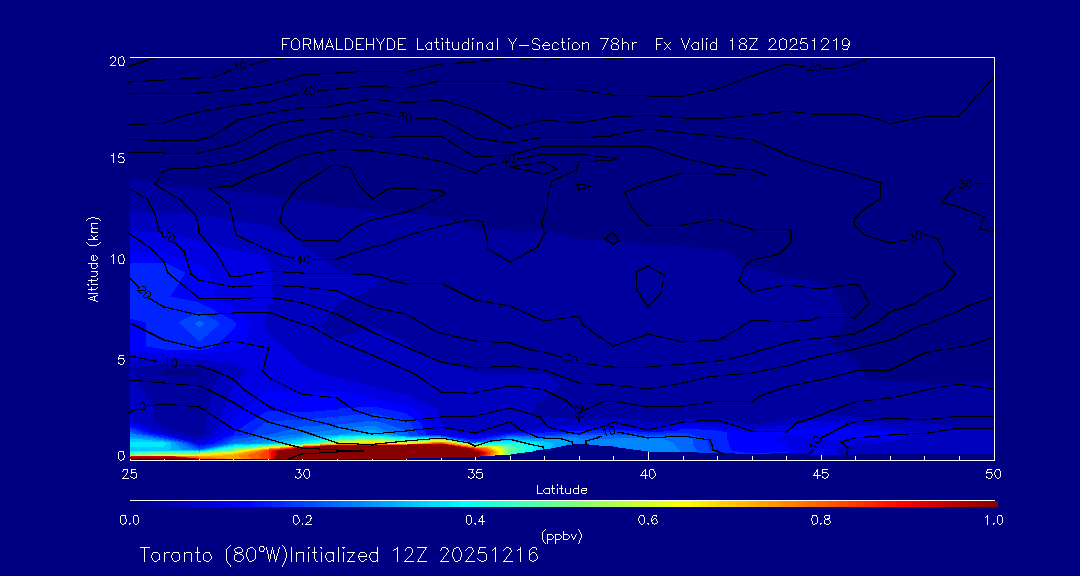The height and width of the screenshot is (576, 1080).
Task: Click the latitude tick label 35
Action: tap(475, 474)
